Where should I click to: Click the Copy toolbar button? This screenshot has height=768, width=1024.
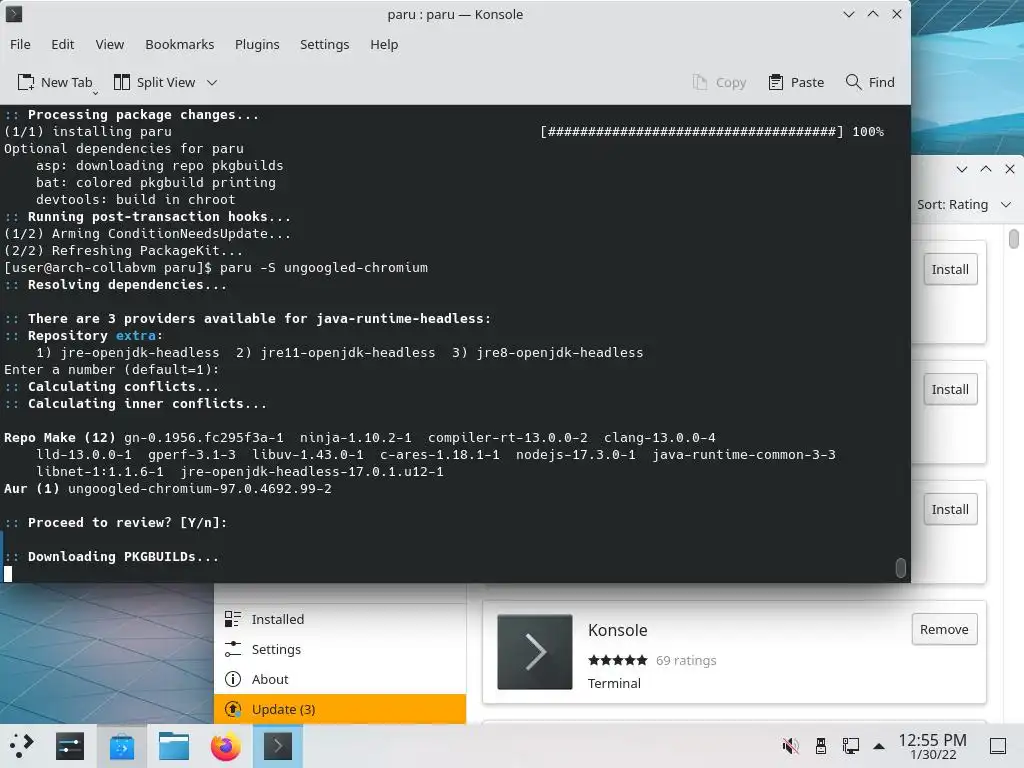[719, 82]
